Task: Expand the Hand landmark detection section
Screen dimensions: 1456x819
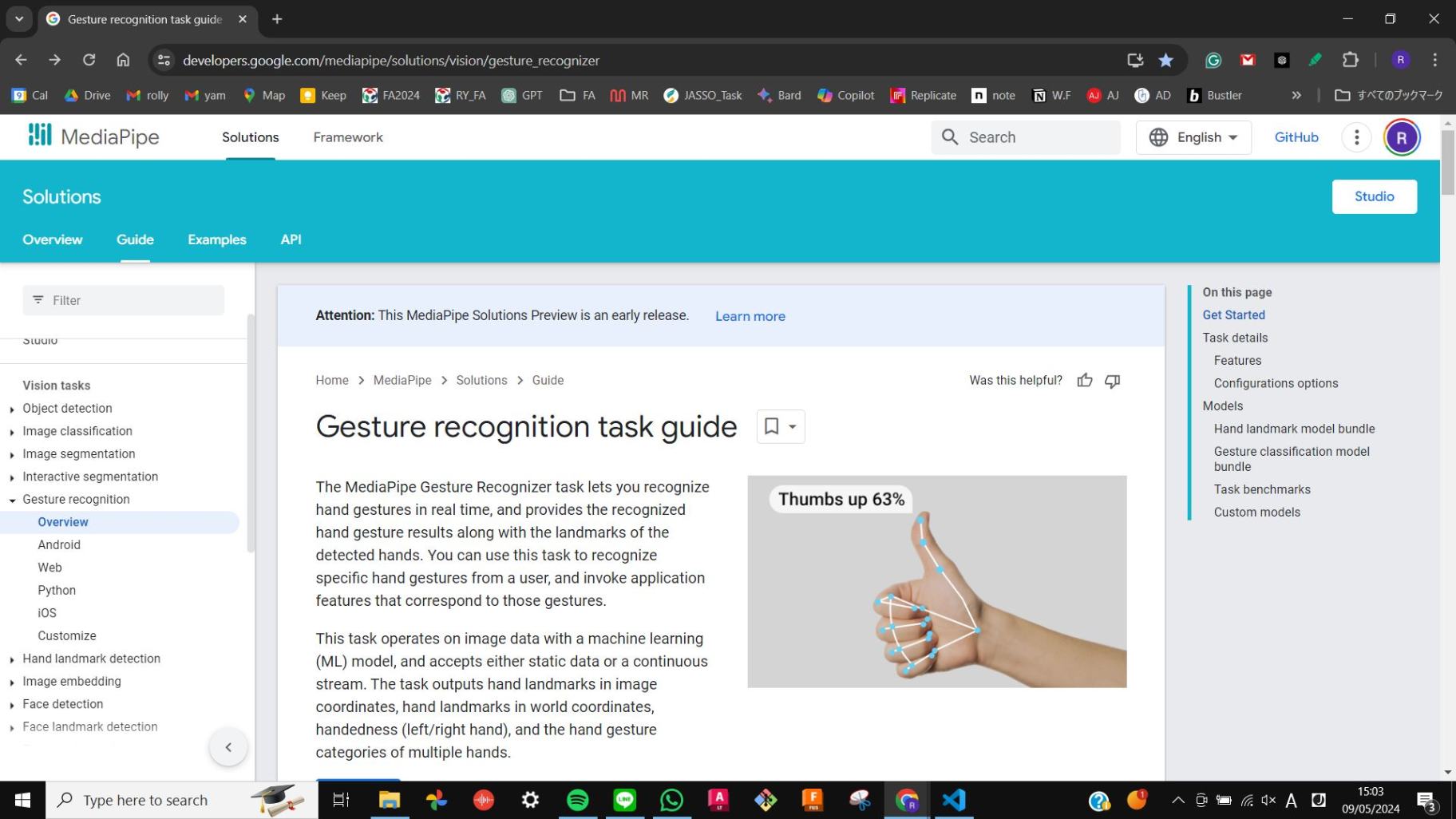Action: pyautogui.click(x=12, y=659)
